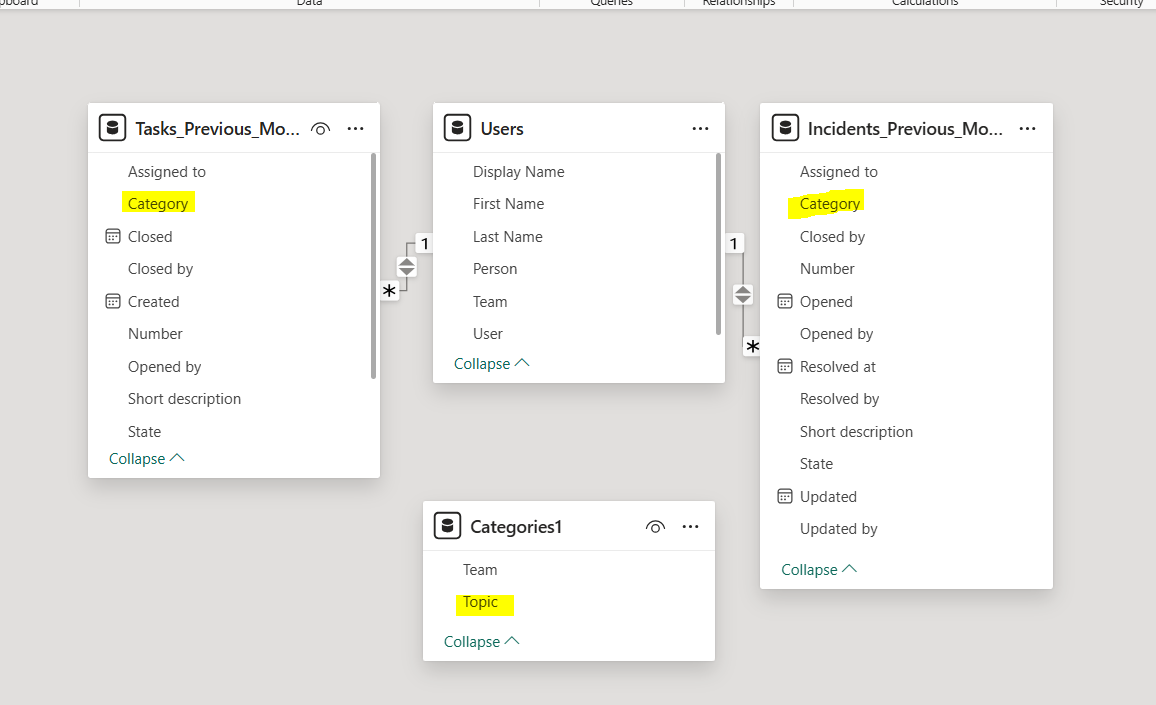Select Category field in Tasks table
The image size is (1156, 705).
point(158,204)
